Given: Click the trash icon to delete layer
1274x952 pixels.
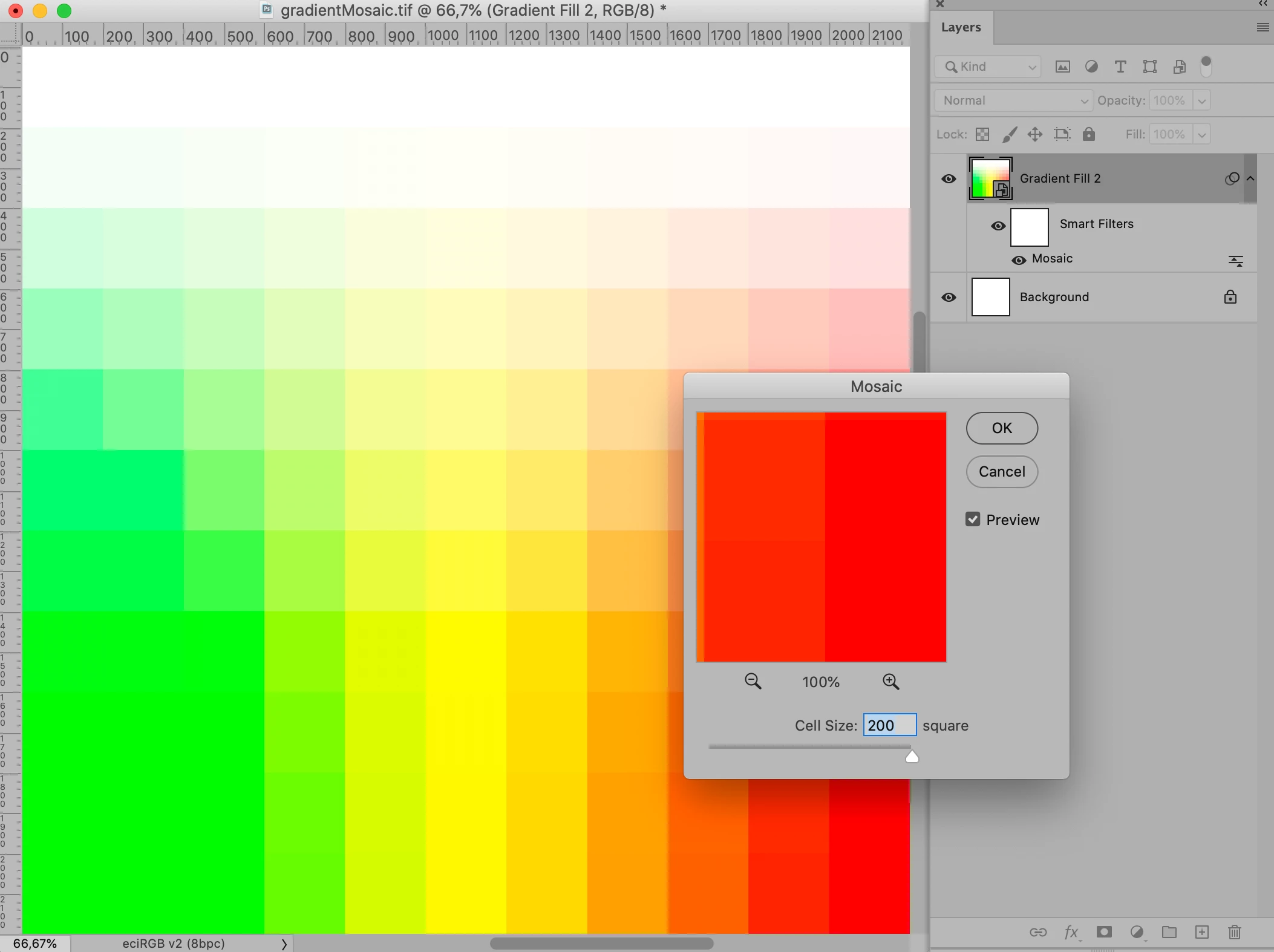Looking at the screenshot, I should point(1235,932).
